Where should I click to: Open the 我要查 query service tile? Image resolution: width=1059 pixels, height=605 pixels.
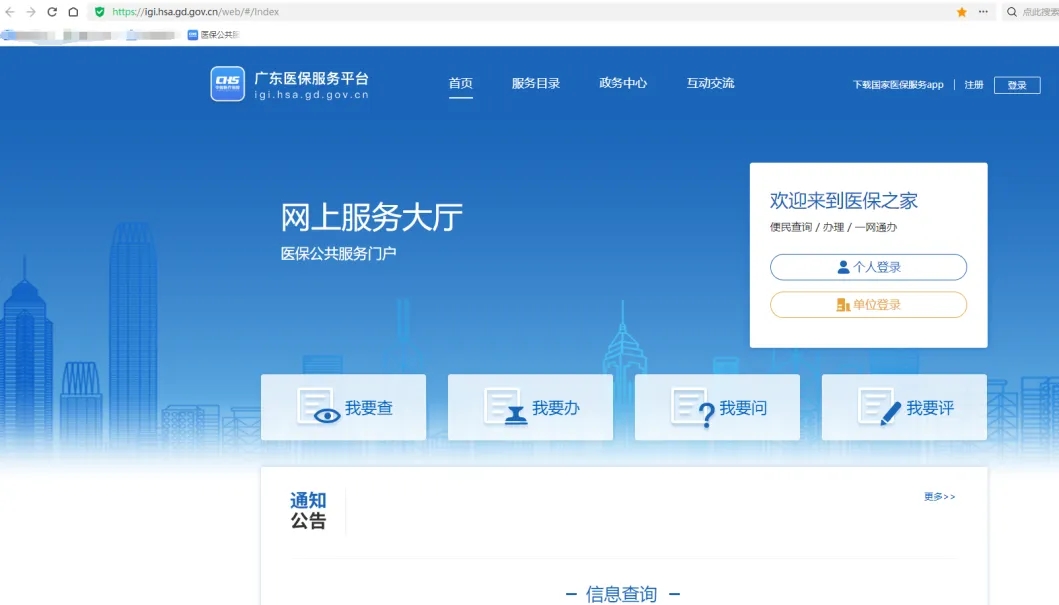343,408
